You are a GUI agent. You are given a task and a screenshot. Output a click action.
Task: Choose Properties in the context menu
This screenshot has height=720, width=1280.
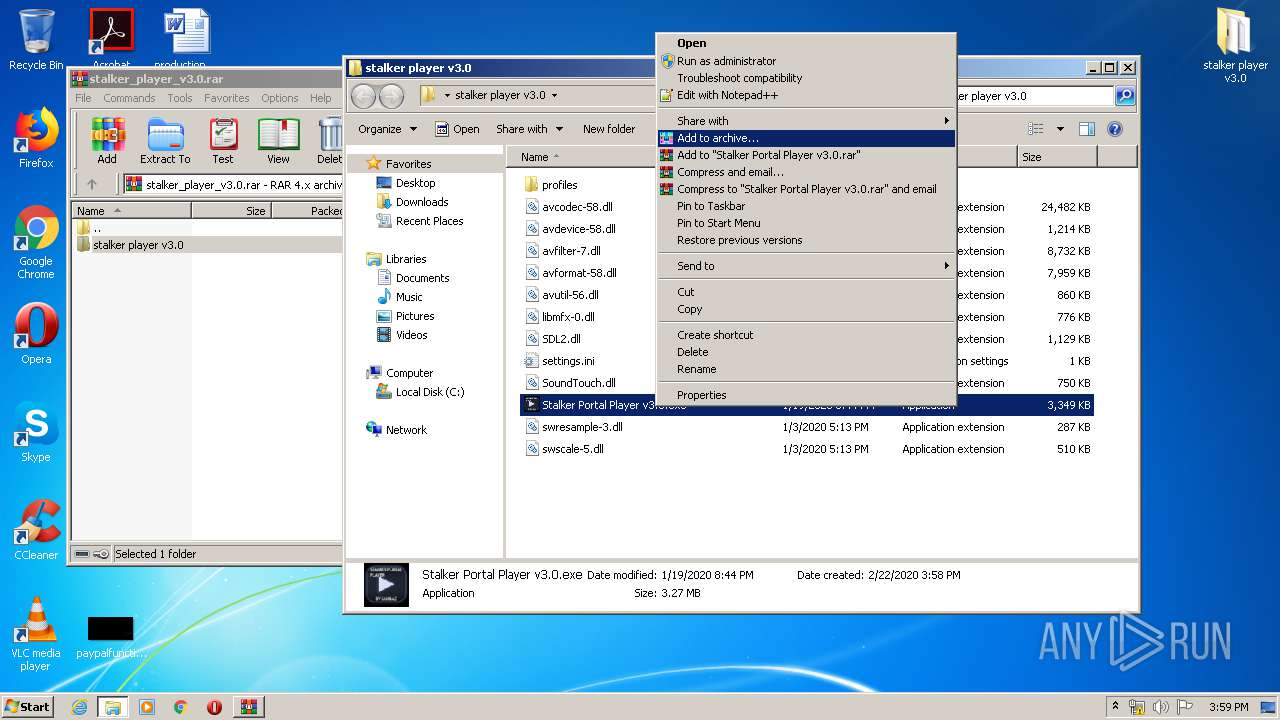[806, 395]
